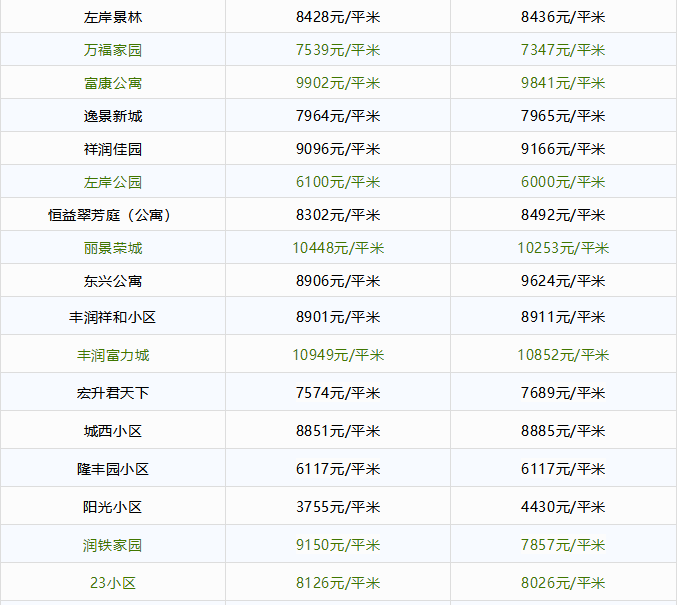The image size is (682, 605).
Task: Click the 丽景荣城 name cell
Action: pos(113,248)
